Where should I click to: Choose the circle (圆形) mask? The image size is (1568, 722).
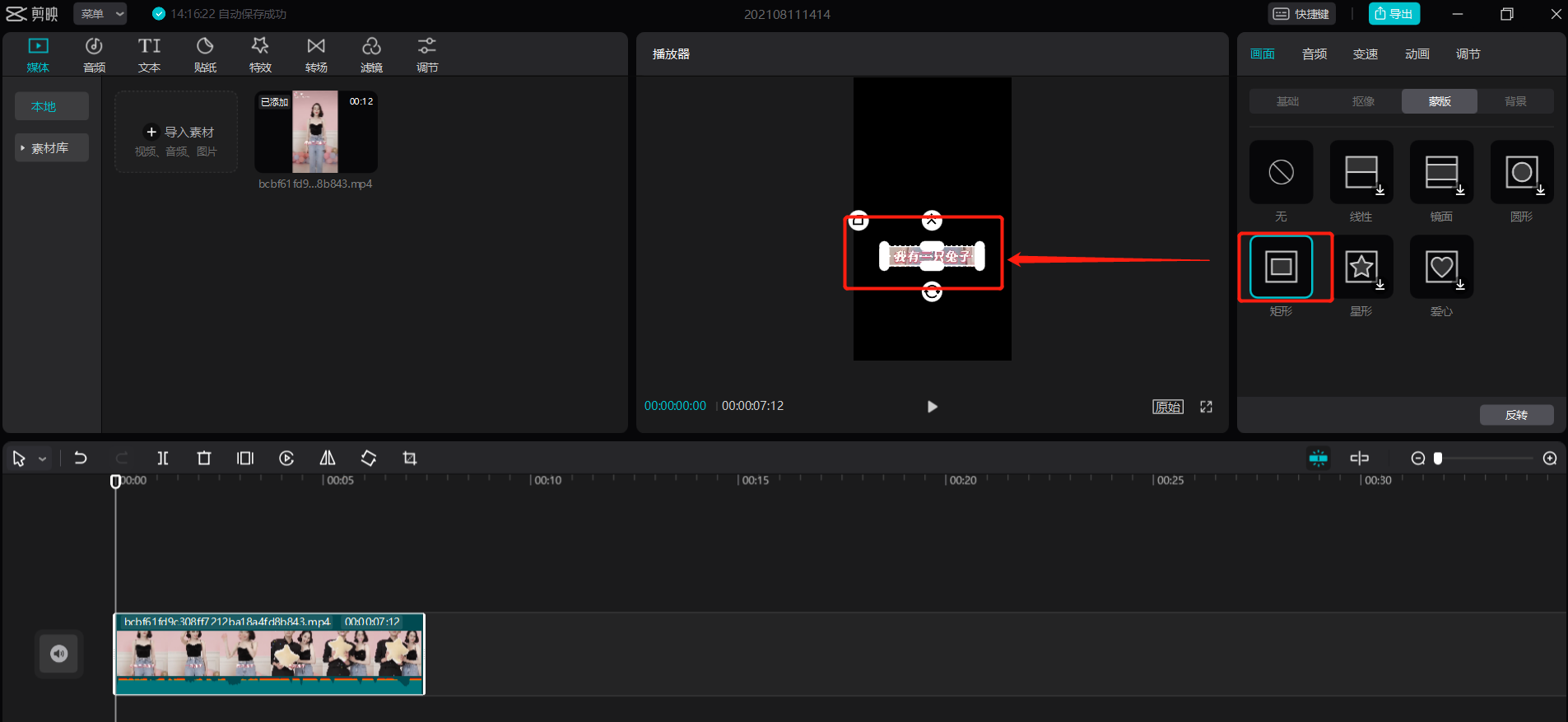1521,172
